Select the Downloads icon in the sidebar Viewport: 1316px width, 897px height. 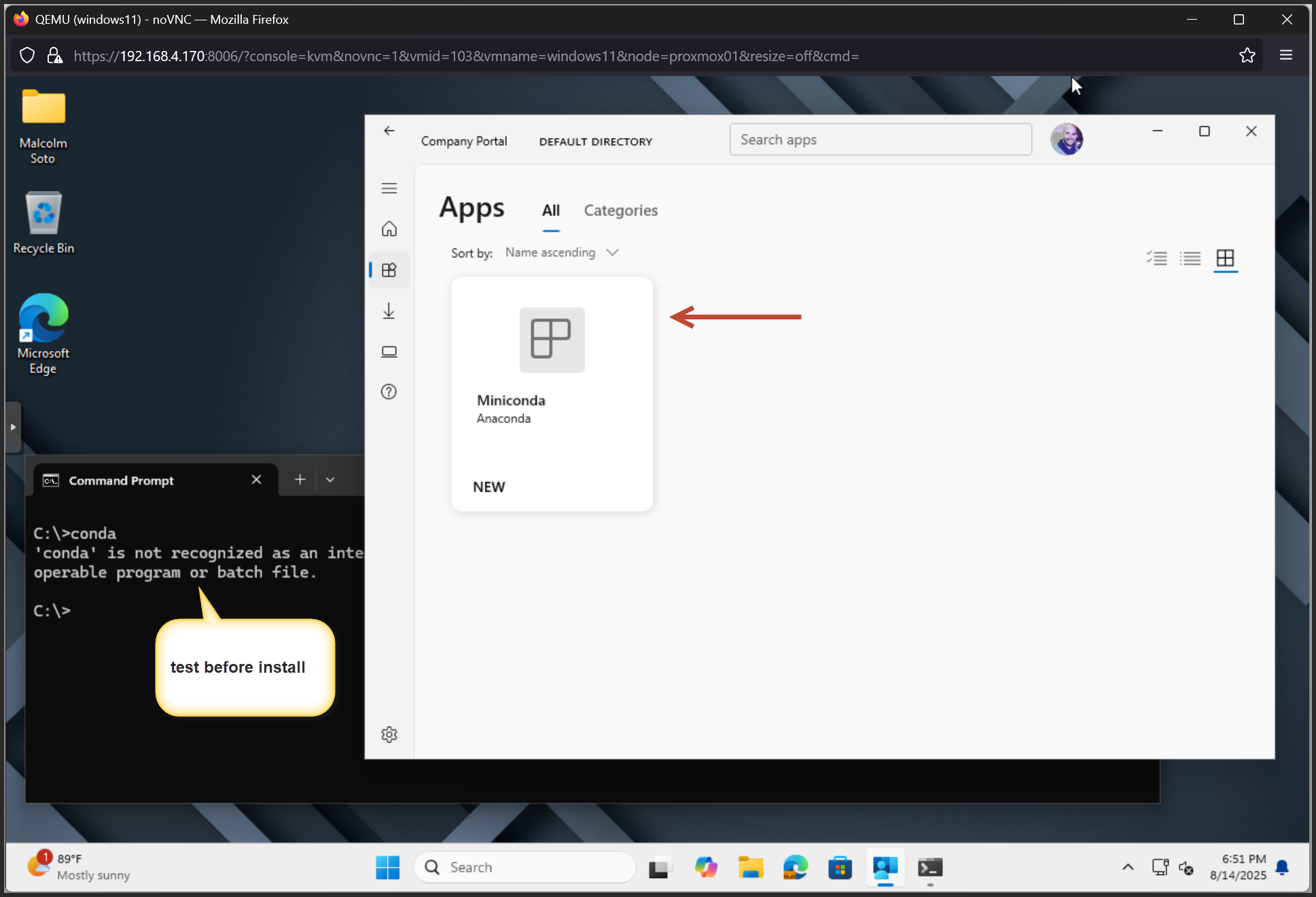click(x=389, y=311)
